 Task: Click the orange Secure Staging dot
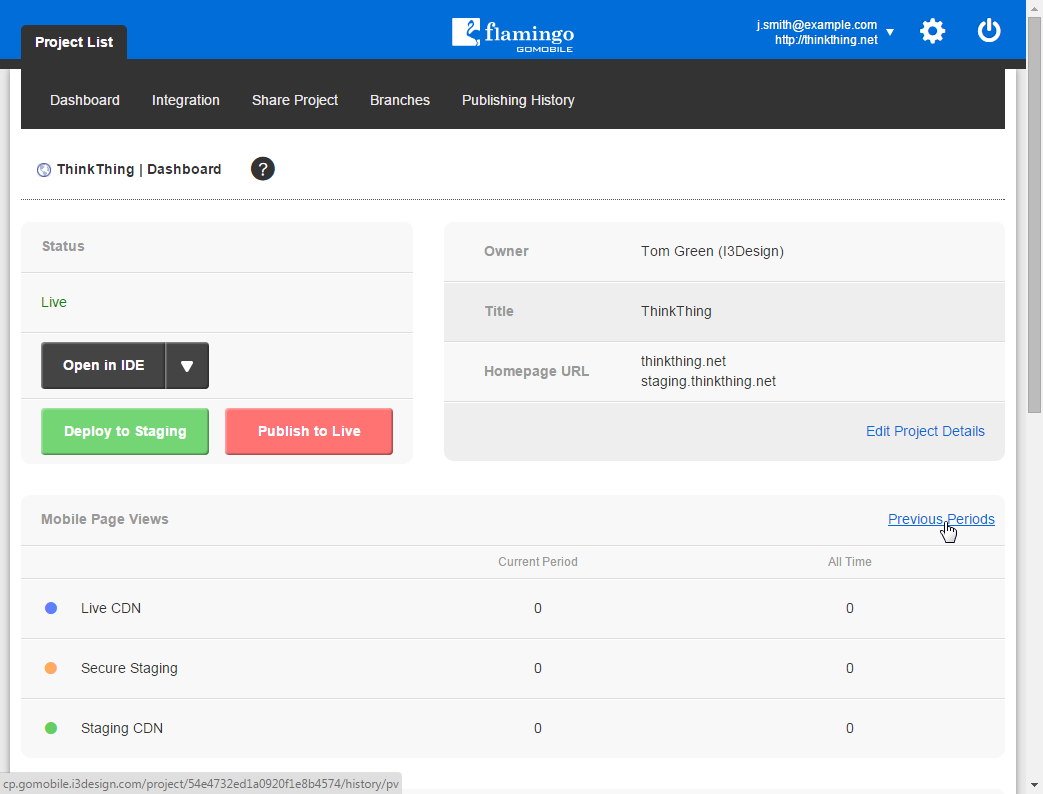pos(51,668)
